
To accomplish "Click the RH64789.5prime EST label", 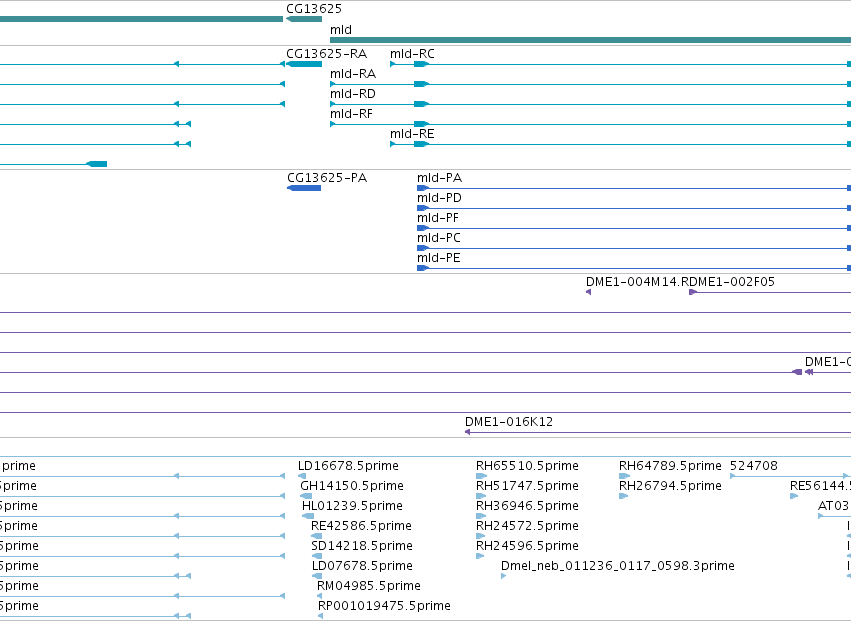I will (670, 466).
